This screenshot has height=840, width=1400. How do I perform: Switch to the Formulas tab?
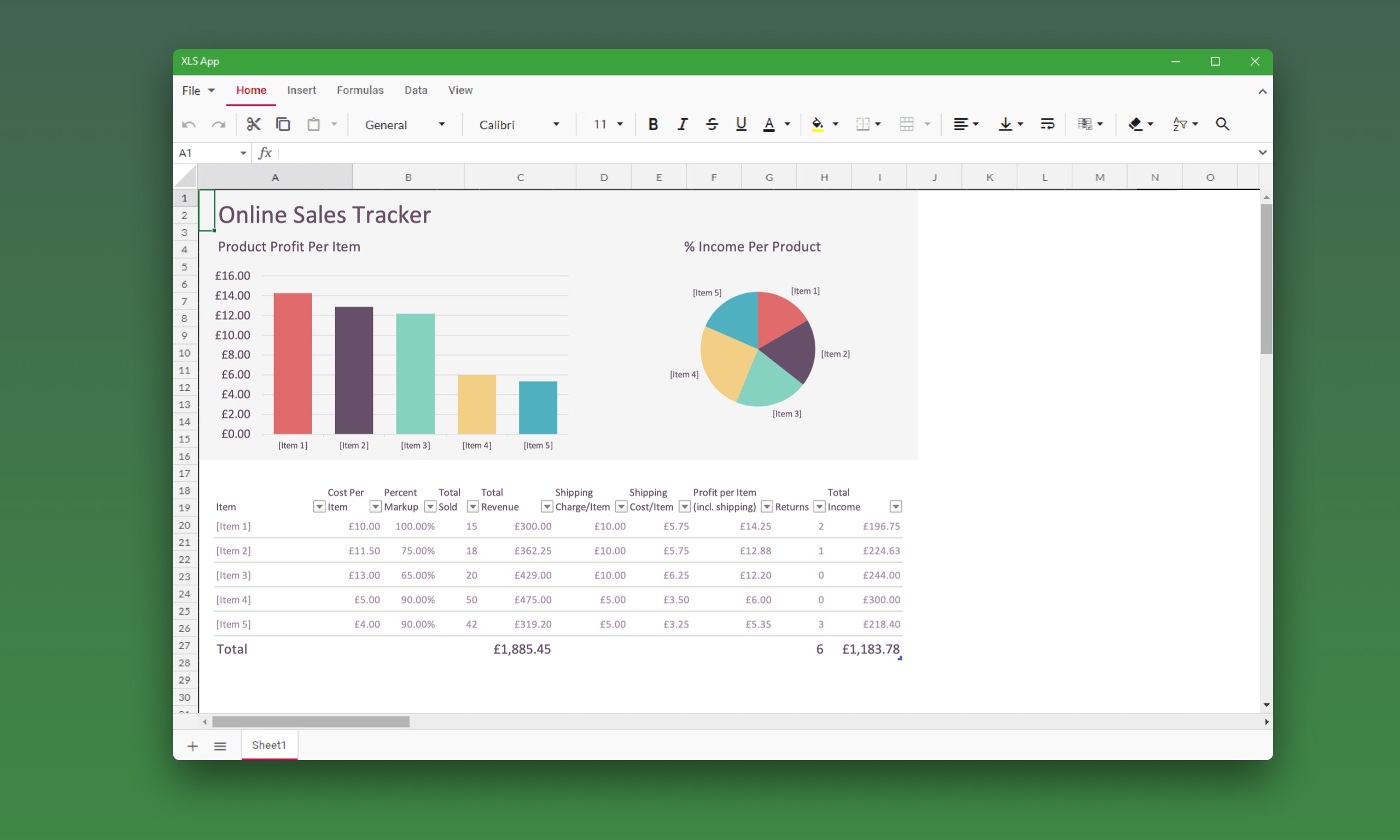[360, 90]
